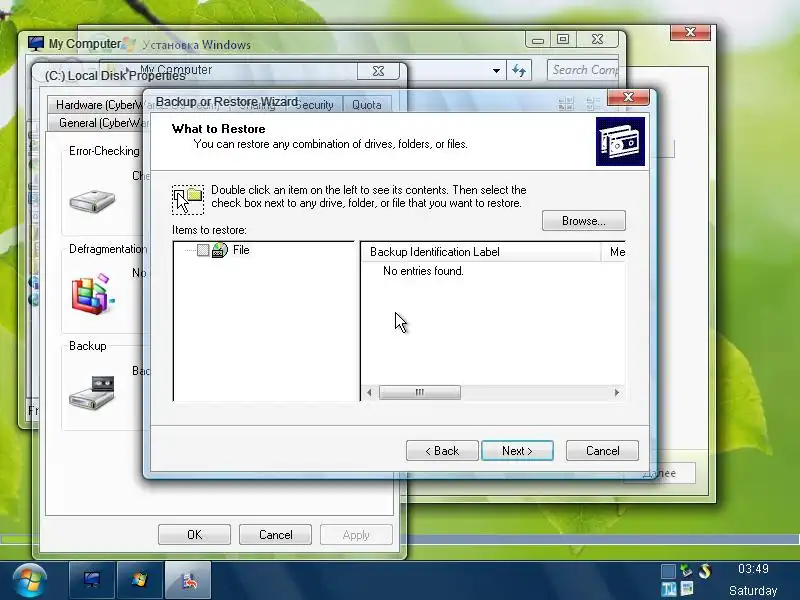Open the Start menu orb
Viewport: 800px width, 600px height.
pos(30,581)
